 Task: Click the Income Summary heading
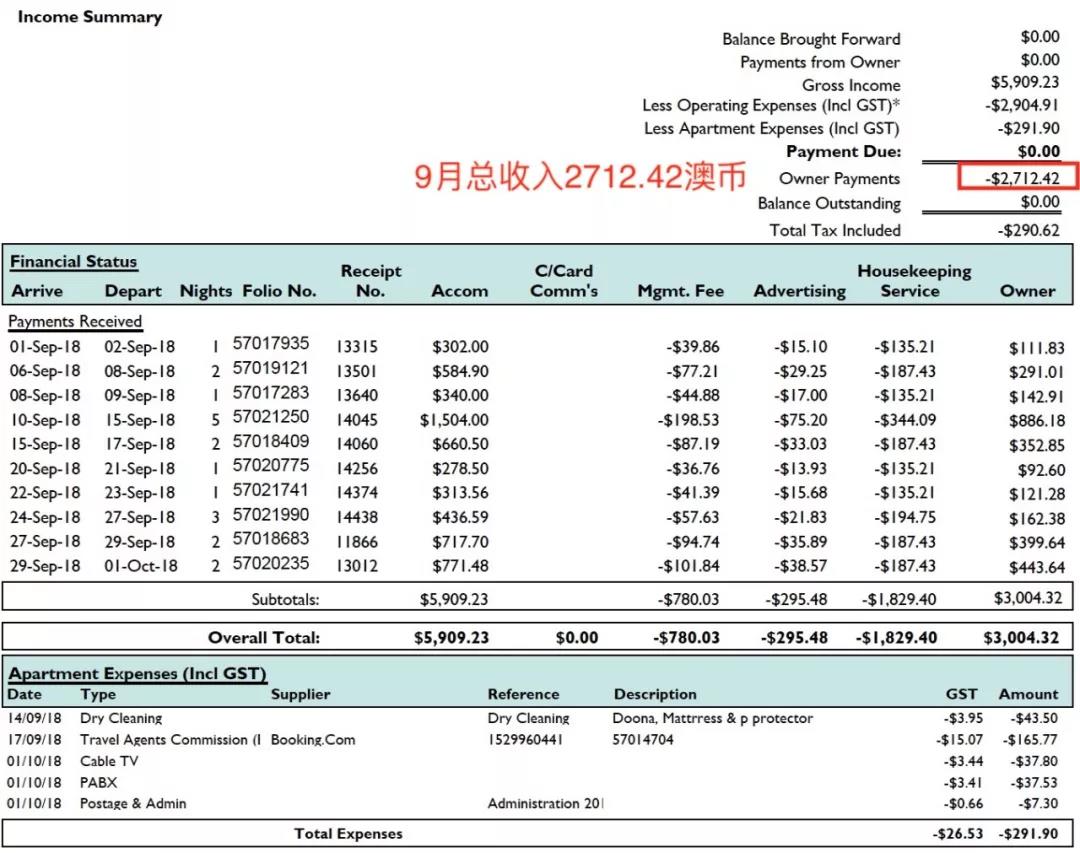[x=90, y=17]
